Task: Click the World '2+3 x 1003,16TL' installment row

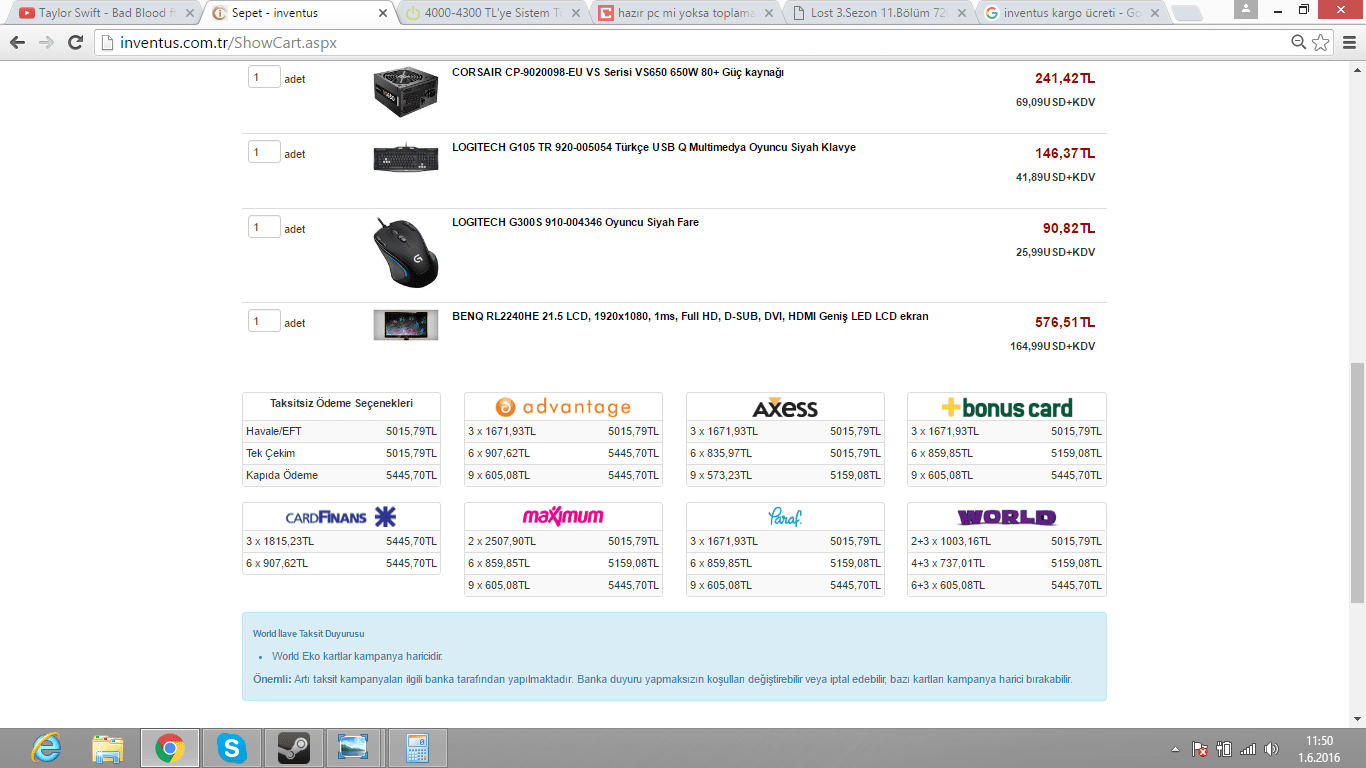Action: click(1006, 541)
